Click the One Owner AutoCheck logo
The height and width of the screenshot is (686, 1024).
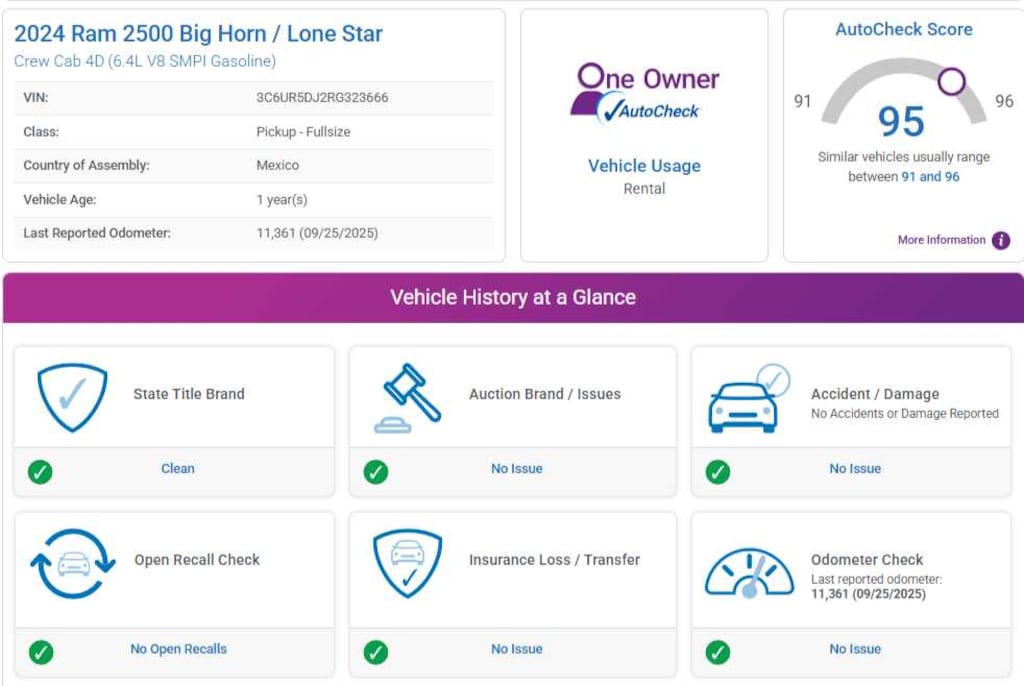click(644, 94)
